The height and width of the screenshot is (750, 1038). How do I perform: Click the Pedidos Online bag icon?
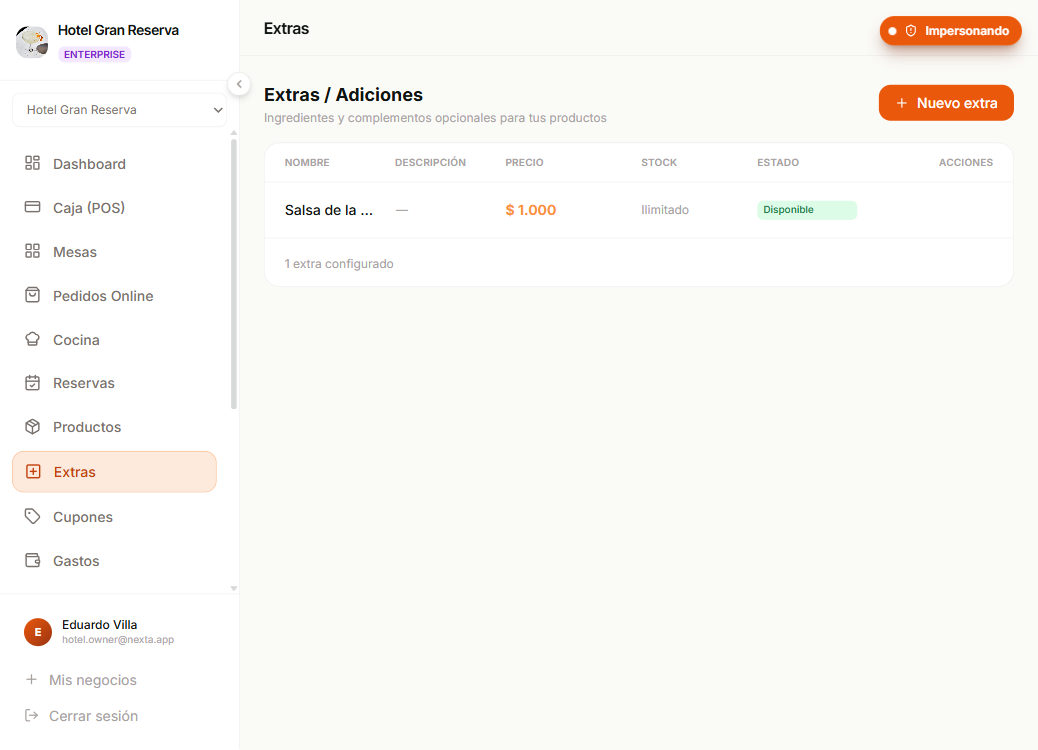point(32,295)
